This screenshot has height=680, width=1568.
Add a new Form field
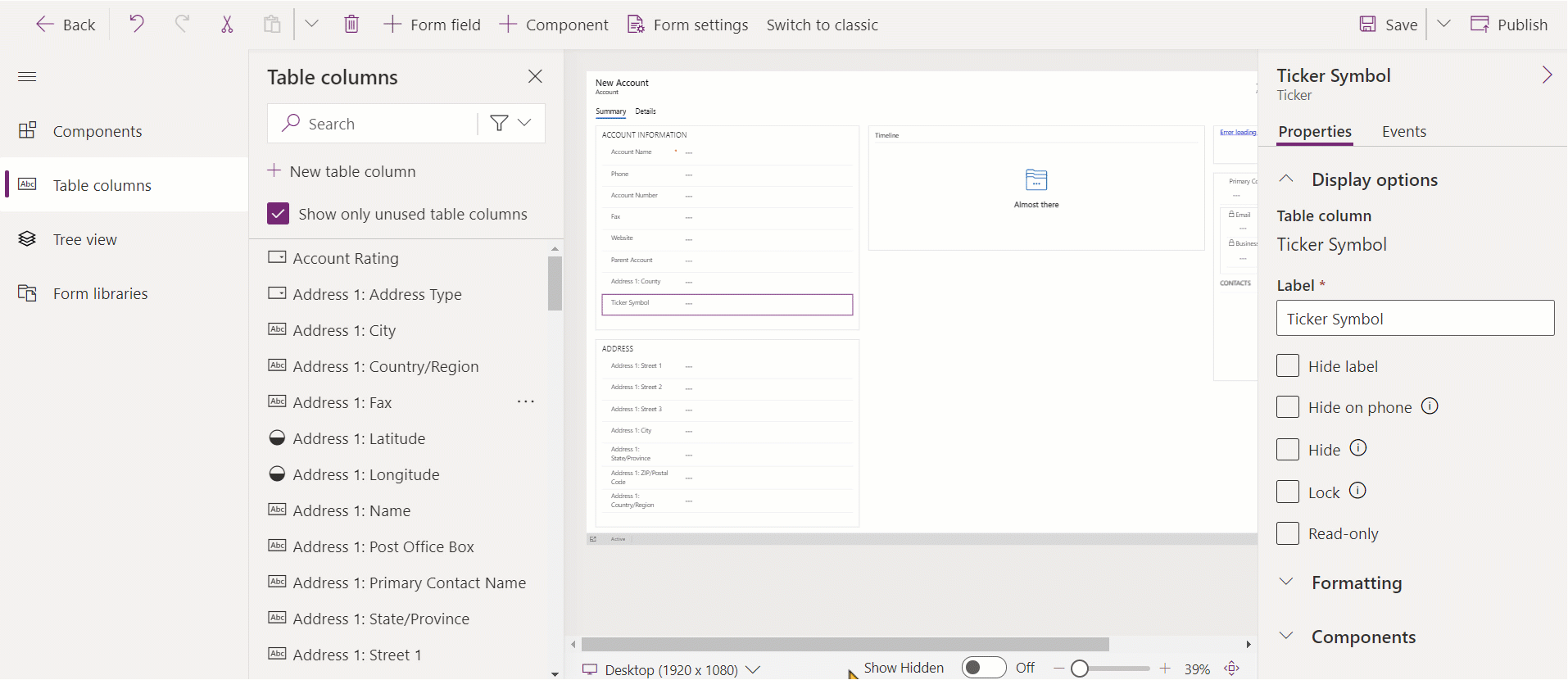tap(432, 25)
